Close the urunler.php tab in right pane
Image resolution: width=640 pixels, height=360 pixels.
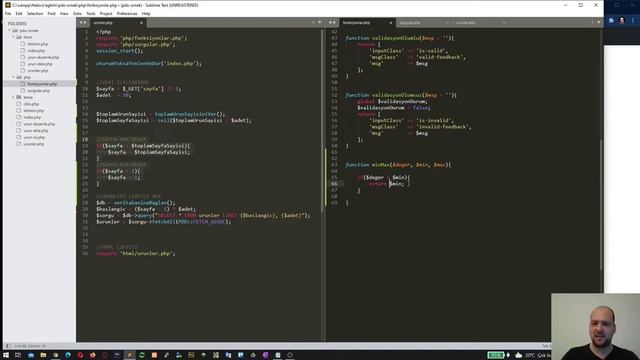(x=504, y=23)
